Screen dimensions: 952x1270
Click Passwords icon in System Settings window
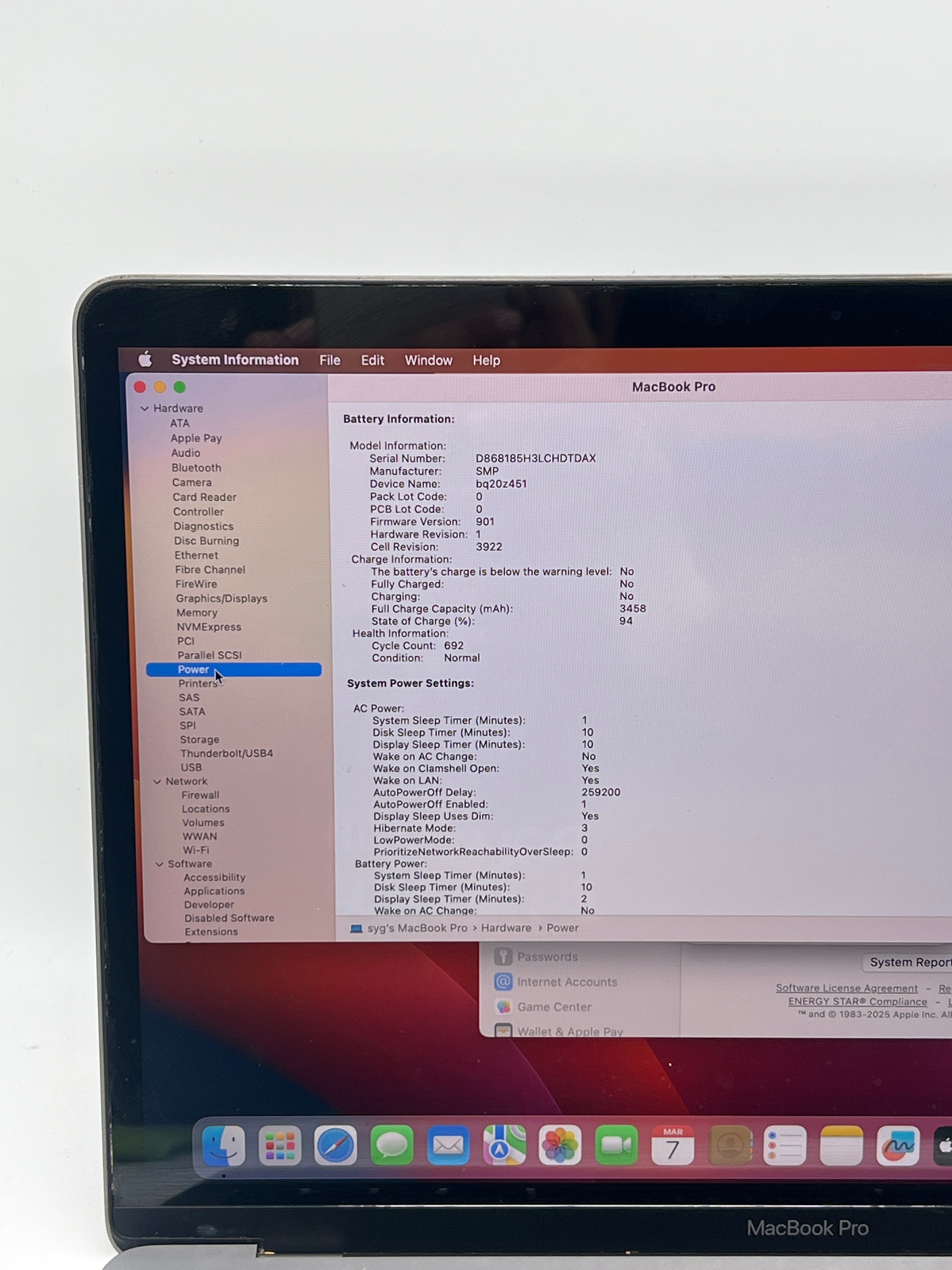[503, 957]
